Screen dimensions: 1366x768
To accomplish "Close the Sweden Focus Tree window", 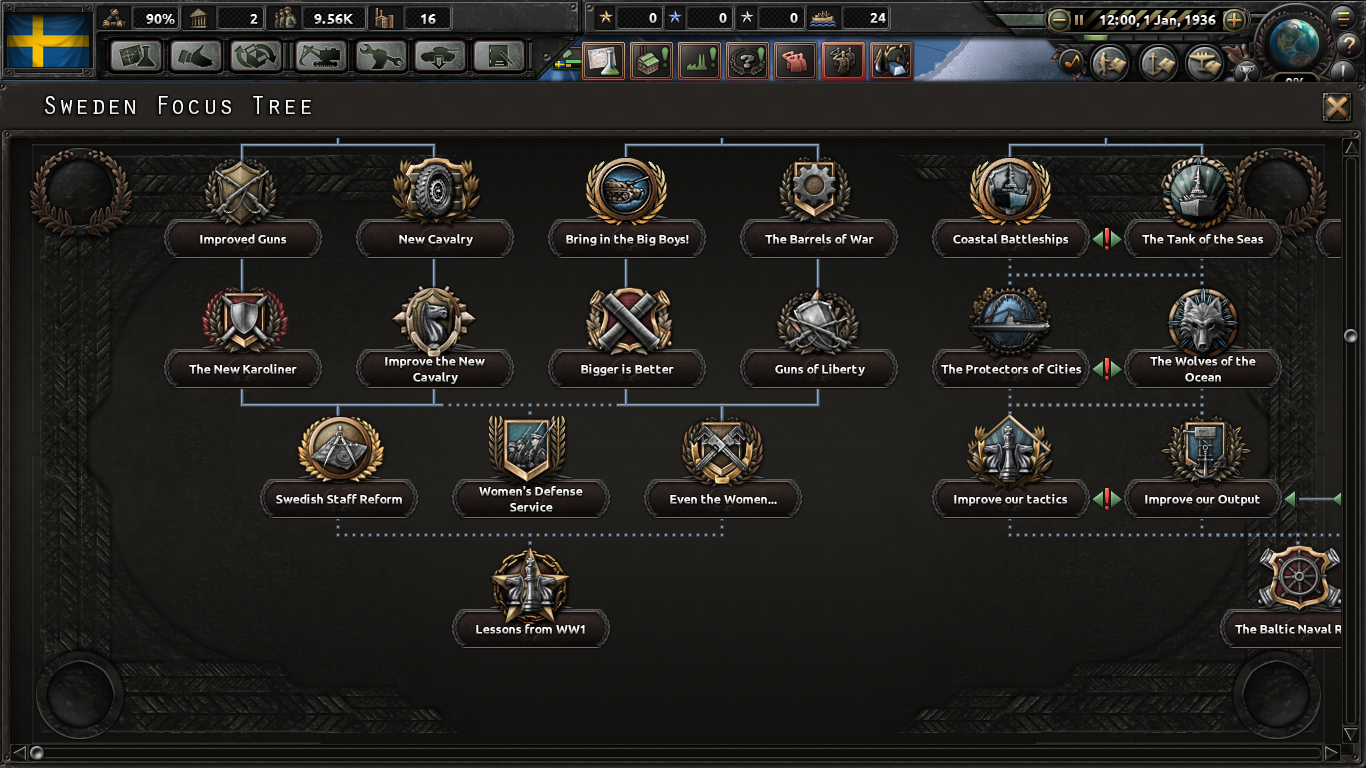I will point(1336,107).
